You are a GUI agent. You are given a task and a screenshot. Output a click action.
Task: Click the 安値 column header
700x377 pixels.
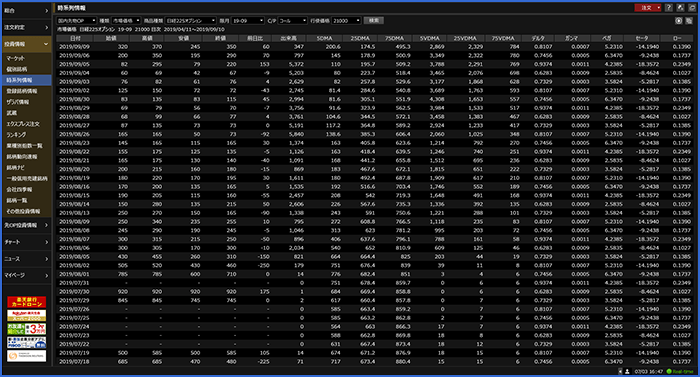(x=183, y=38)
